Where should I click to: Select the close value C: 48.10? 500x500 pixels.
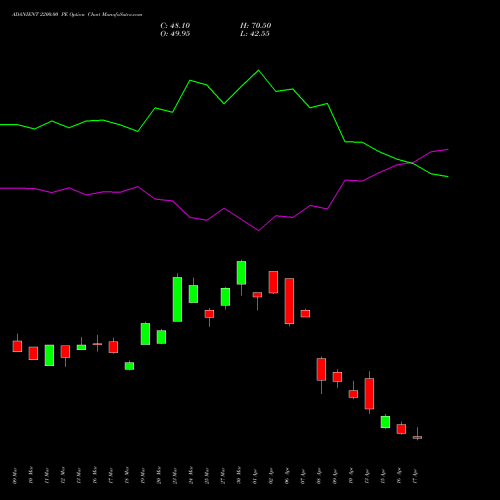point(175,26)
